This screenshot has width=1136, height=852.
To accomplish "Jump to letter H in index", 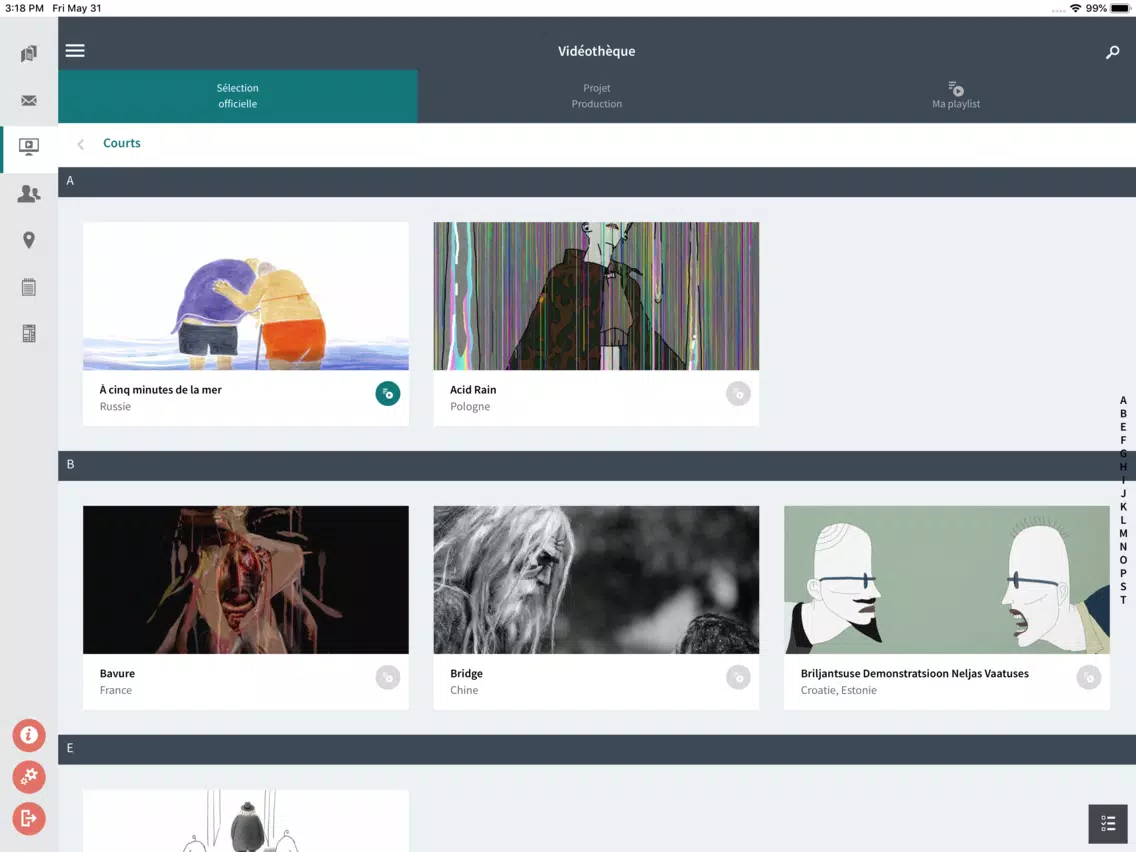I will [x=1123, y=467].
